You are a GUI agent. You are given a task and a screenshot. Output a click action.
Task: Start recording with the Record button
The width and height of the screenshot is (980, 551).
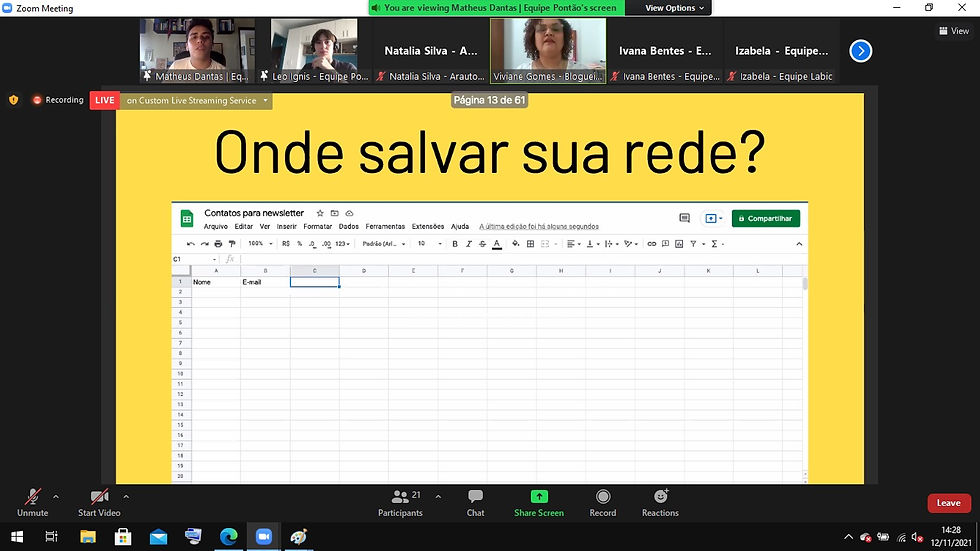click(x=602, y=503)
